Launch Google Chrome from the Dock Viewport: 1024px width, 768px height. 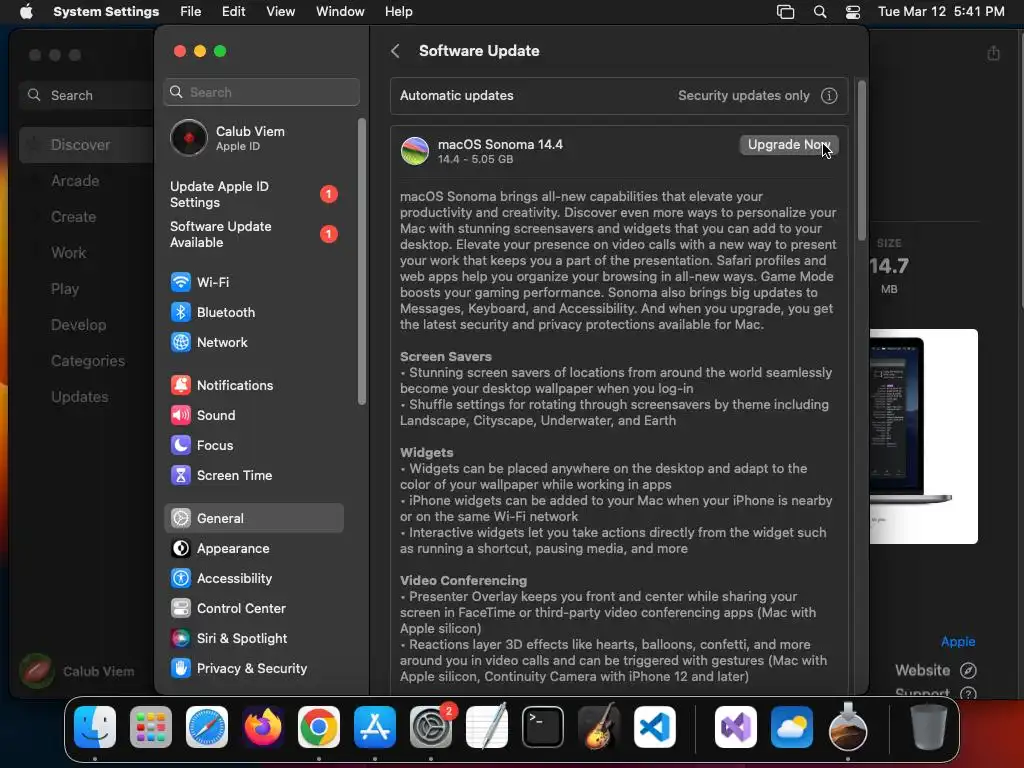click(319, 727)
